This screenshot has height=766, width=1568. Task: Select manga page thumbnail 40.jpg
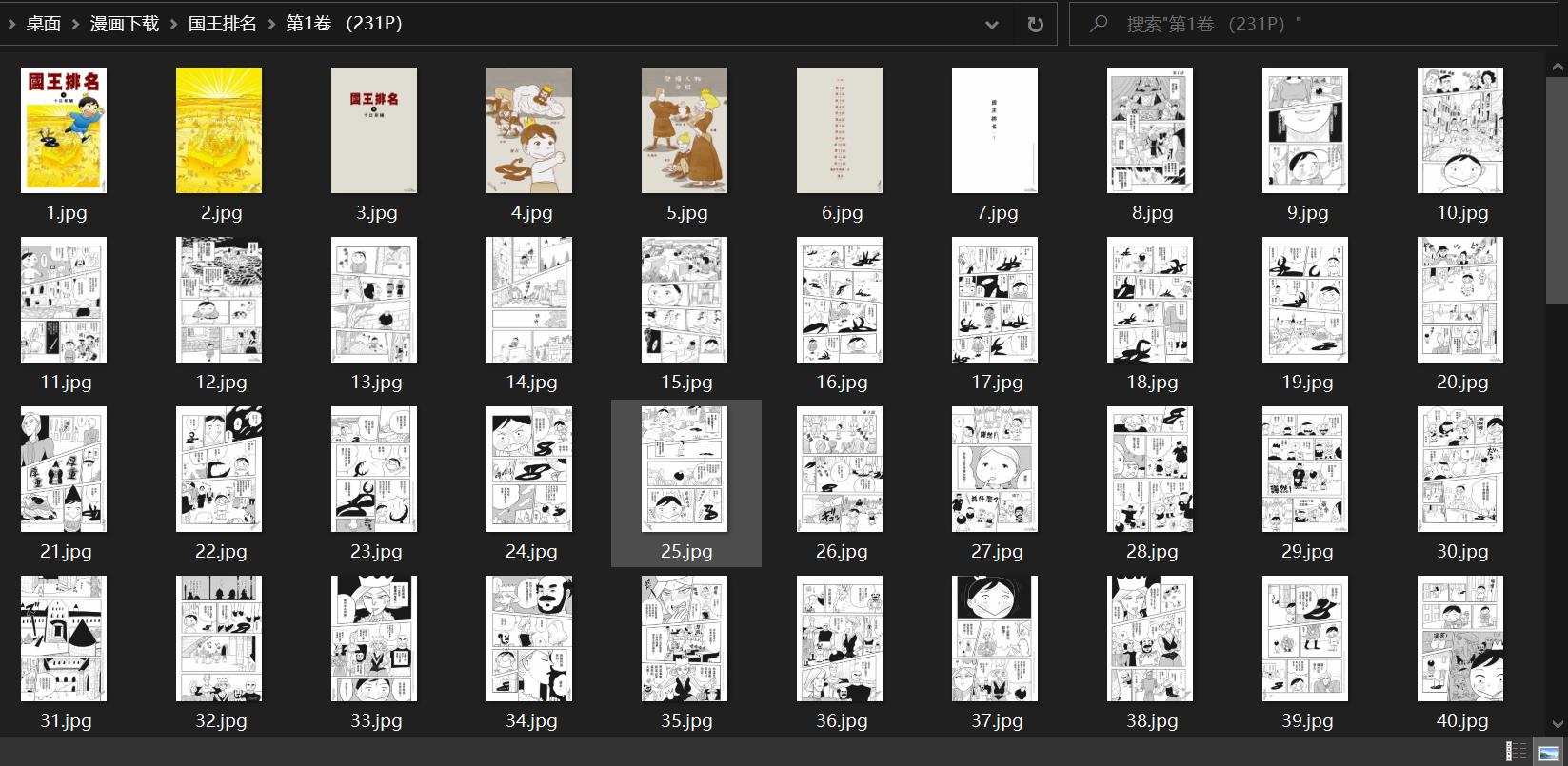[1461, 638]
